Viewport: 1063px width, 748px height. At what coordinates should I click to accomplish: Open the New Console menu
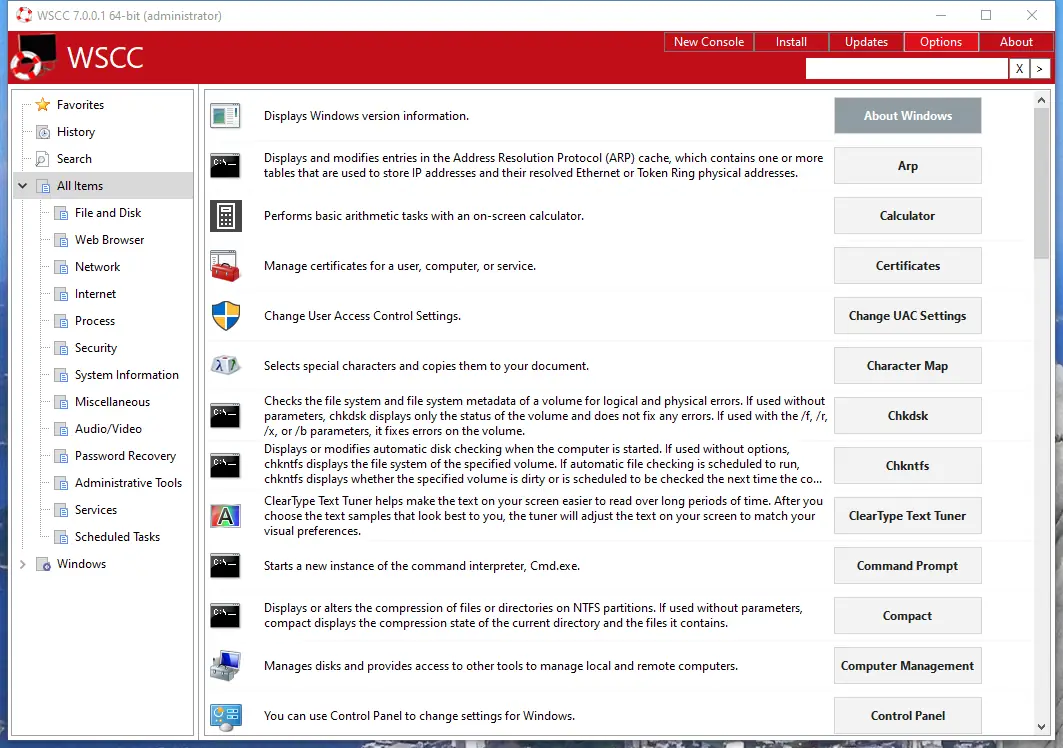(x=708, y=42)
